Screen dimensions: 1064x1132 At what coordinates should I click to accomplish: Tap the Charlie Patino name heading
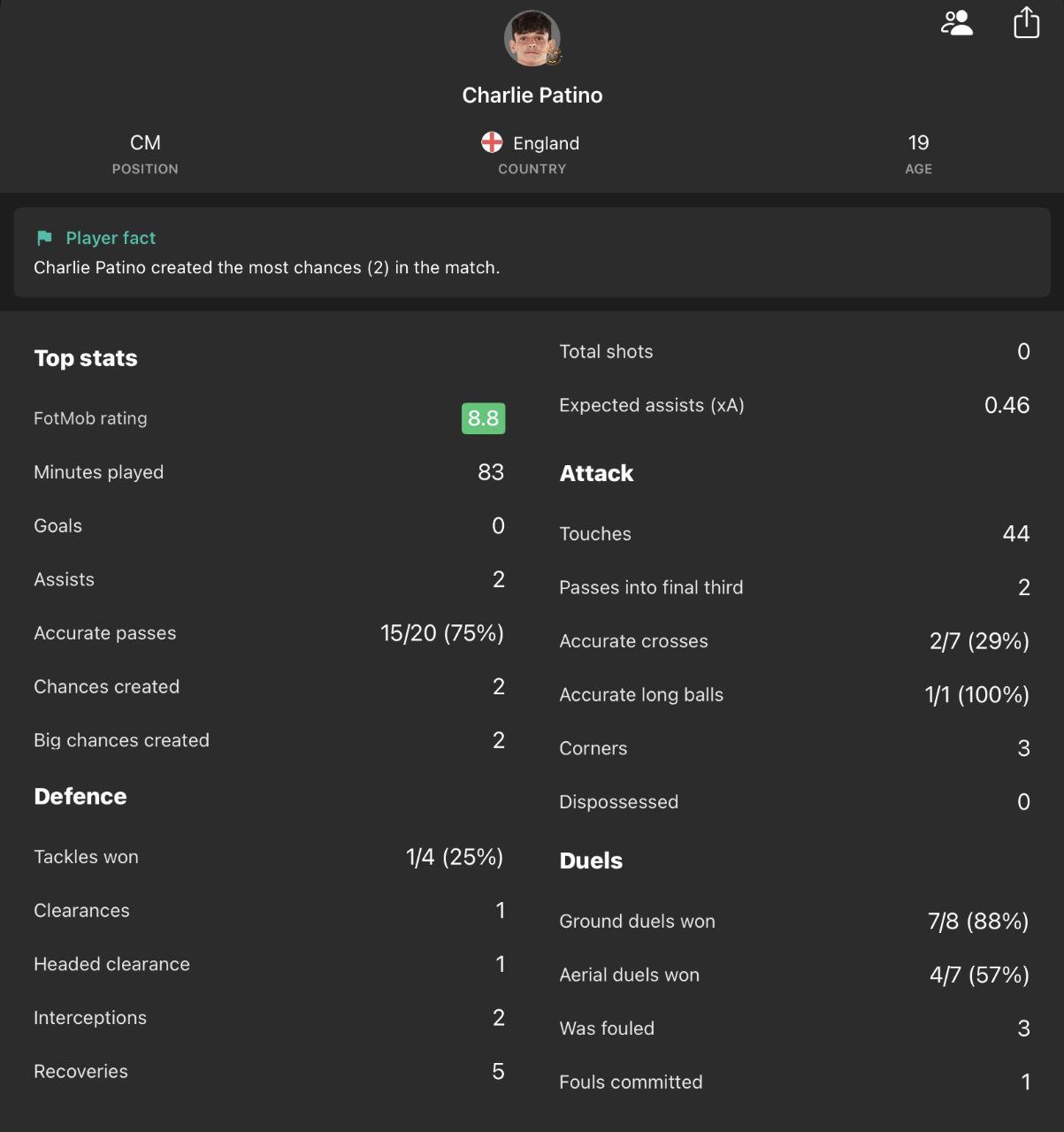pos(532,96)
